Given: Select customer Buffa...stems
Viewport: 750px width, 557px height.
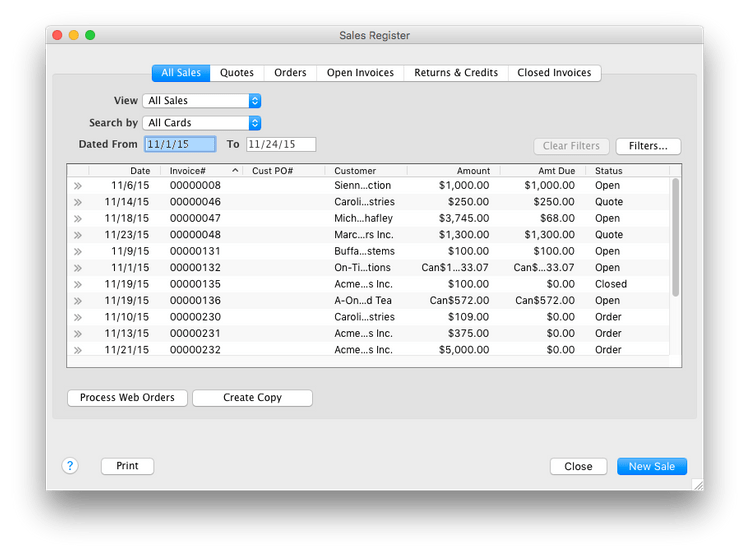Looking at the screenshot, I should click(364, 251).
